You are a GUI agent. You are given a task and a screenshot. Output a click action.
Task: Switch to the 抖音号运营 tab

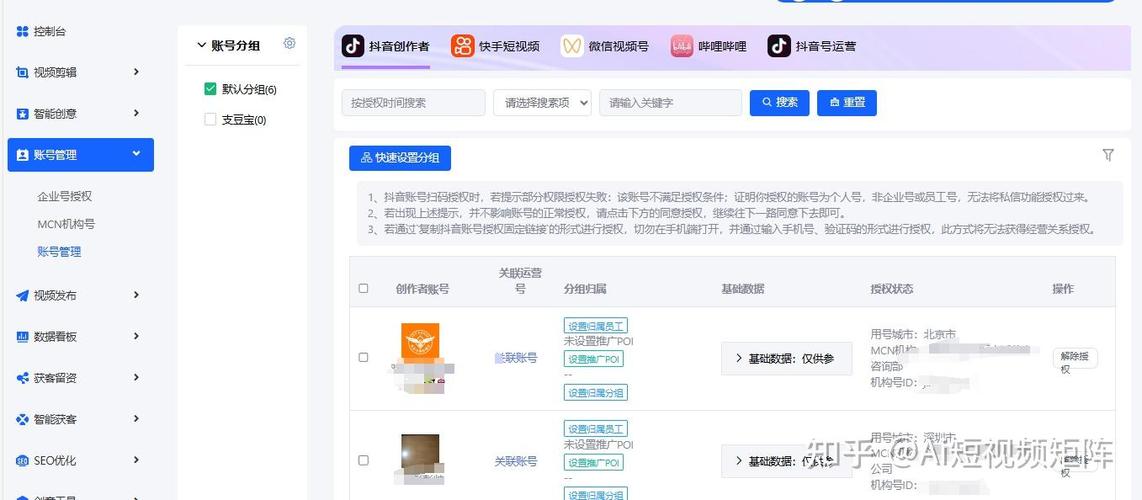(x=811, y=47)
